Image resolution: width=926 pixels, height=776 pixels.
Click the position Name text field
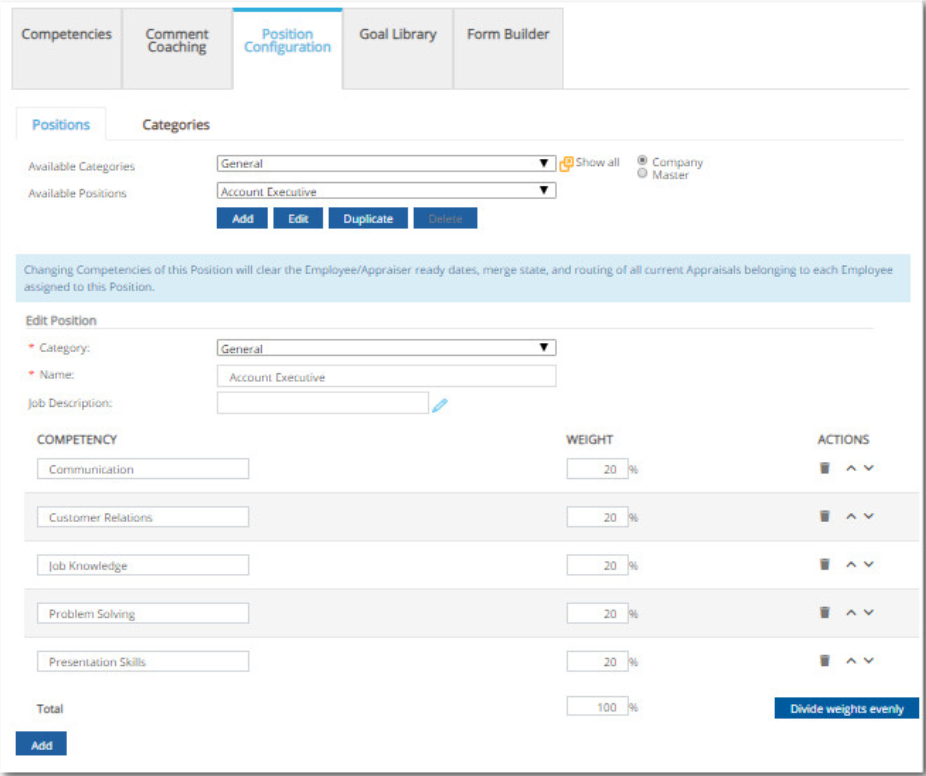[x=386, y=377]
